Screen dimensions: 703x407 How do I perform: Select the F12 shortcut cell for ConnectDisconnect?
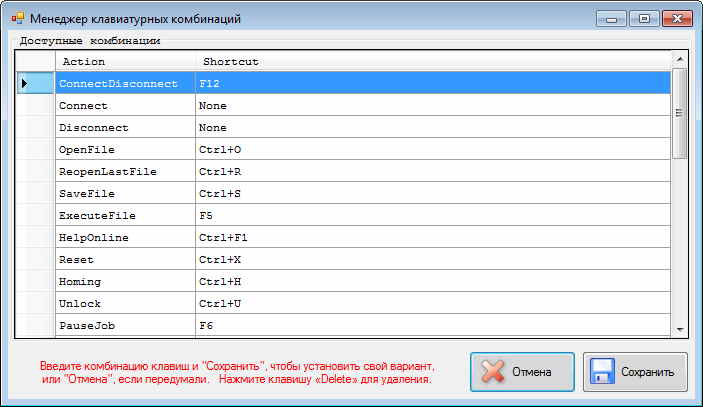coord(432,84)
